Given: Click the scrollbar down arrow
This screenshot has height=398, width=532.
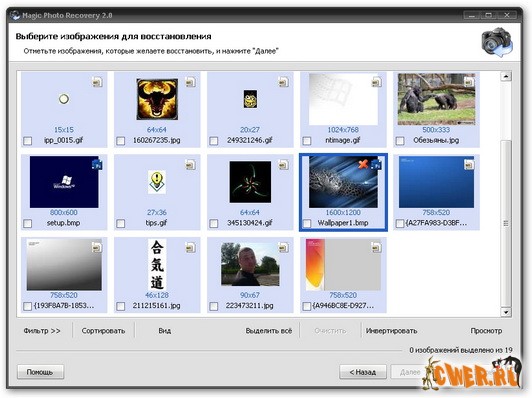Looking at the screenshot, I should coord(506,312).
